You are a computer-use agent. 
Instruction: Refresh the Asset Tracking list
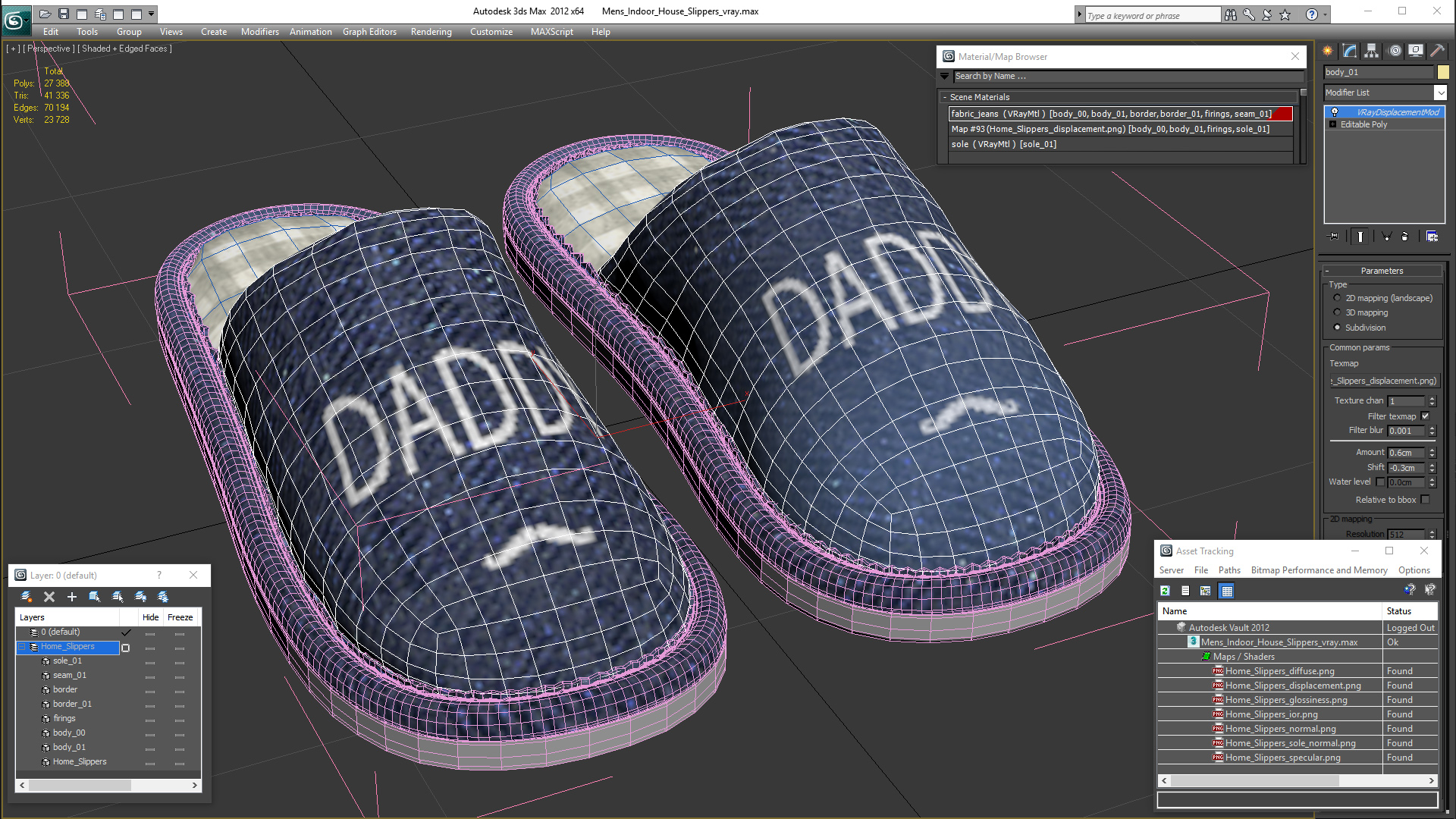pyautogui.click(x=1166, y=591)
